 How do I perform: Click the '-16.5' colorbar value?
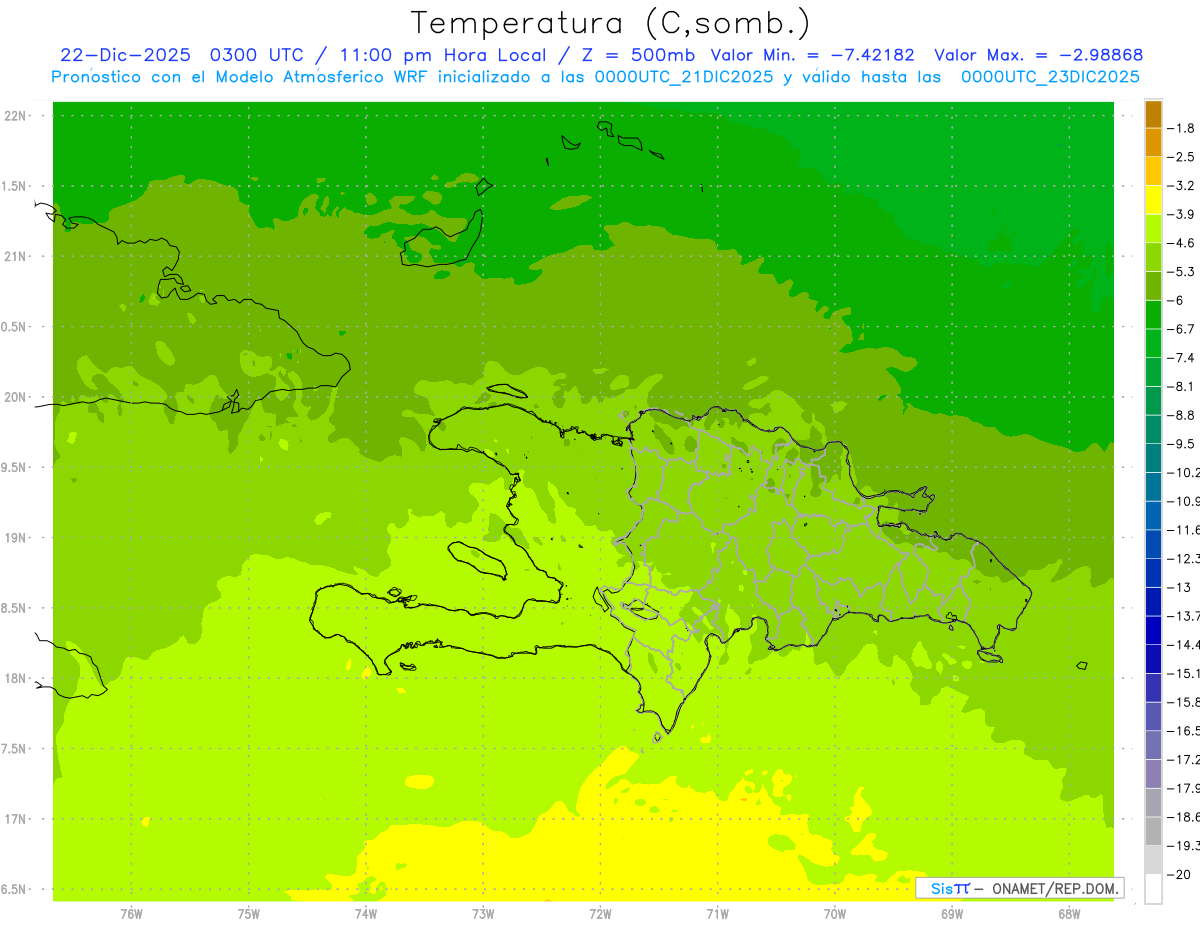coord(1184,731)
